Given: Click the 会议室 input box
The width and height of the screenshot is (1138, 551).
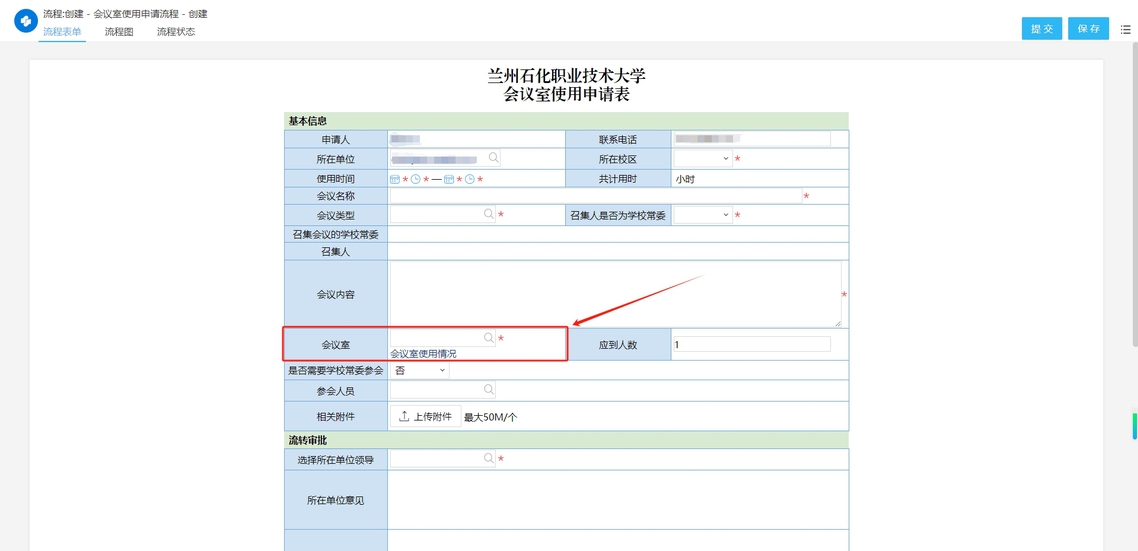Looking at the screenshot, I should (x=443, y=338).
